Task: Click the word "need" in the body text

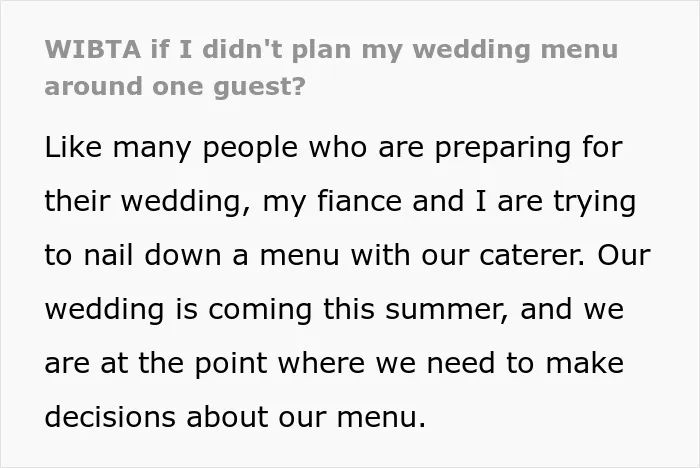Action: (460, 363)
